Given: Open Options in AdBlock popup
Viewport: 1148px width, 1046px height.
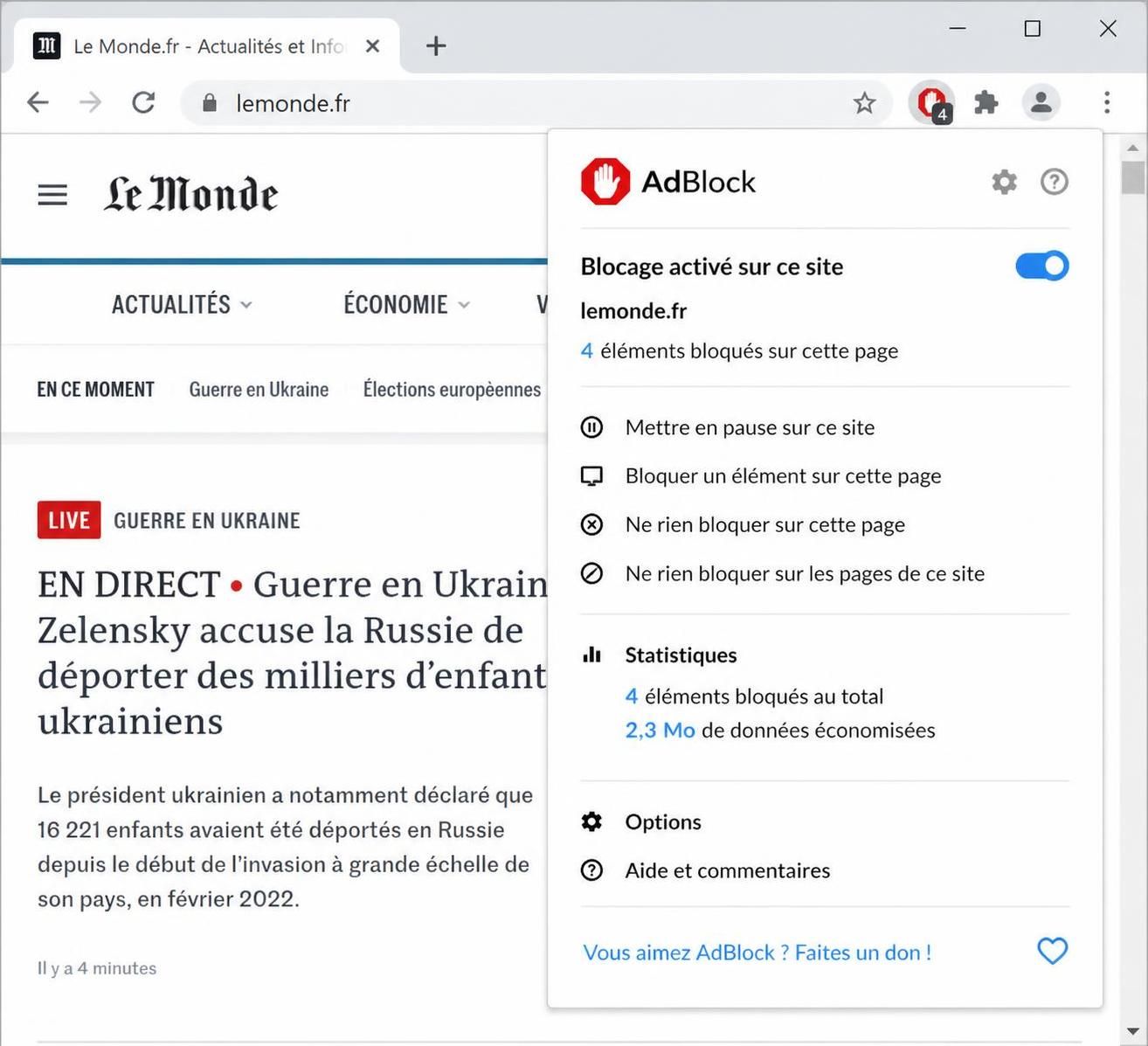Looking at the screenshot, I should point(663,821).
